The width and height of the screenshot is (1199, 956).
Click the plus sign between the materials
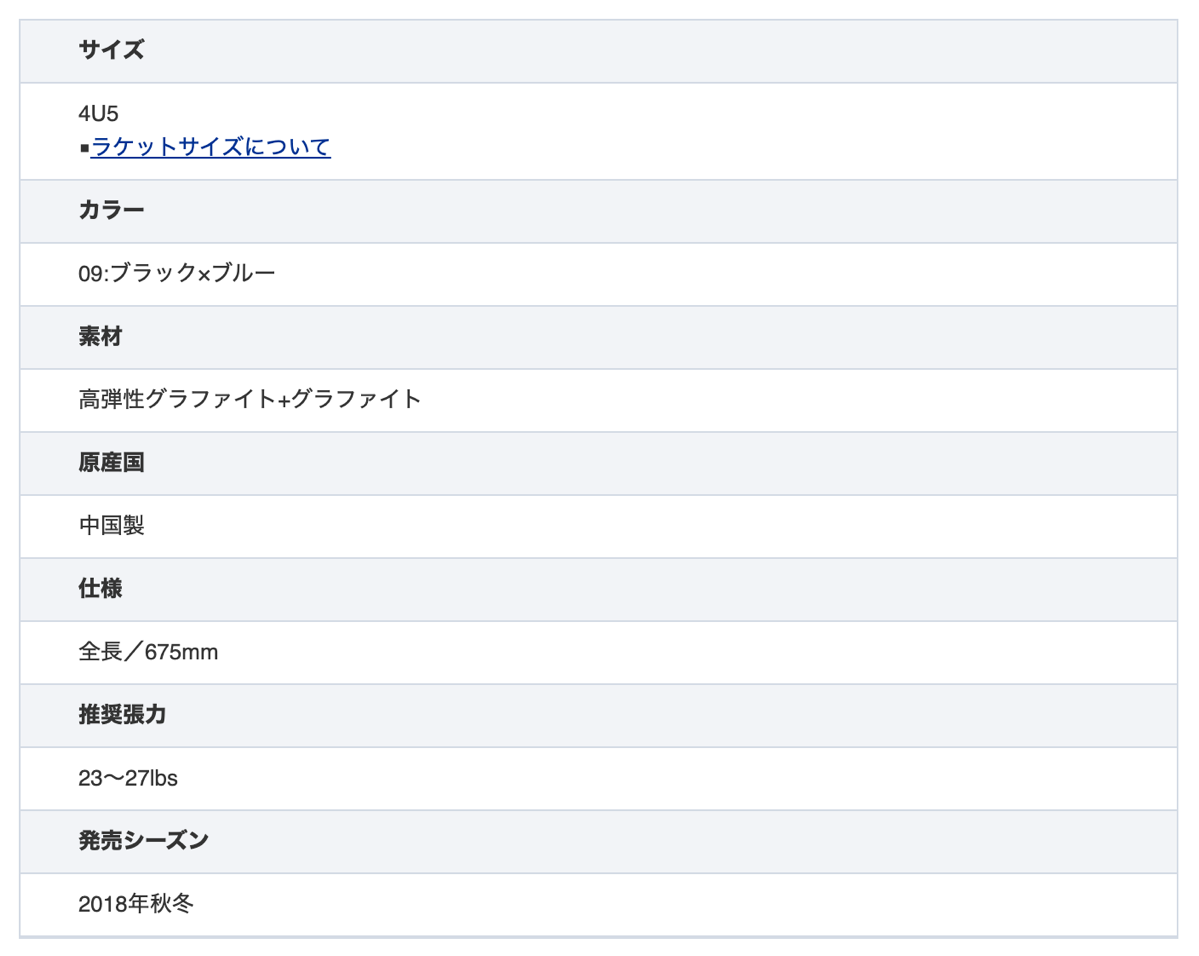click(283, 401)
